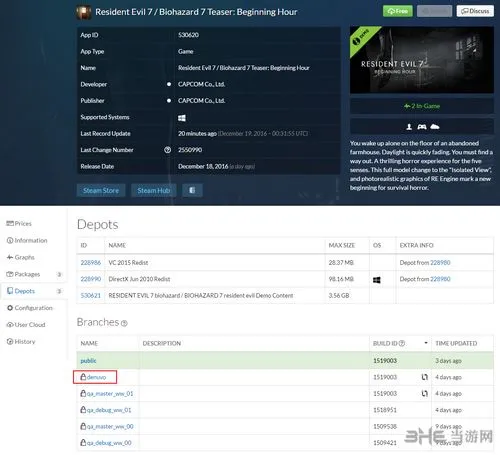Image resolution: width=500 pixels, height=455 pixels.
Task: Click the release date December 18, 2016
Action: pyautogui.click(x=203, y=166)
